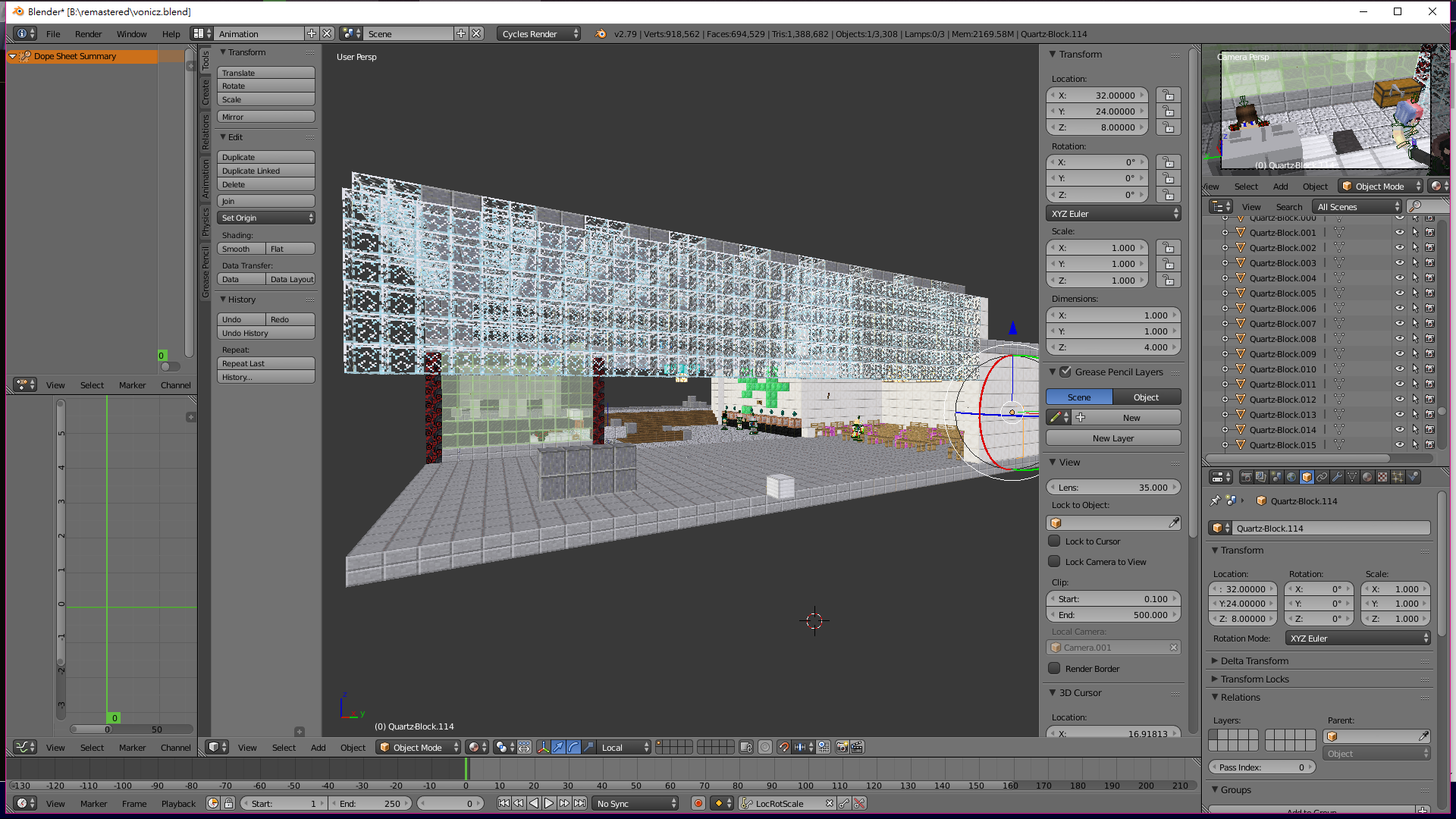Click the proportional editing circle icon
This screenshot has height=819, width=1456.
(x=765, y=748)
